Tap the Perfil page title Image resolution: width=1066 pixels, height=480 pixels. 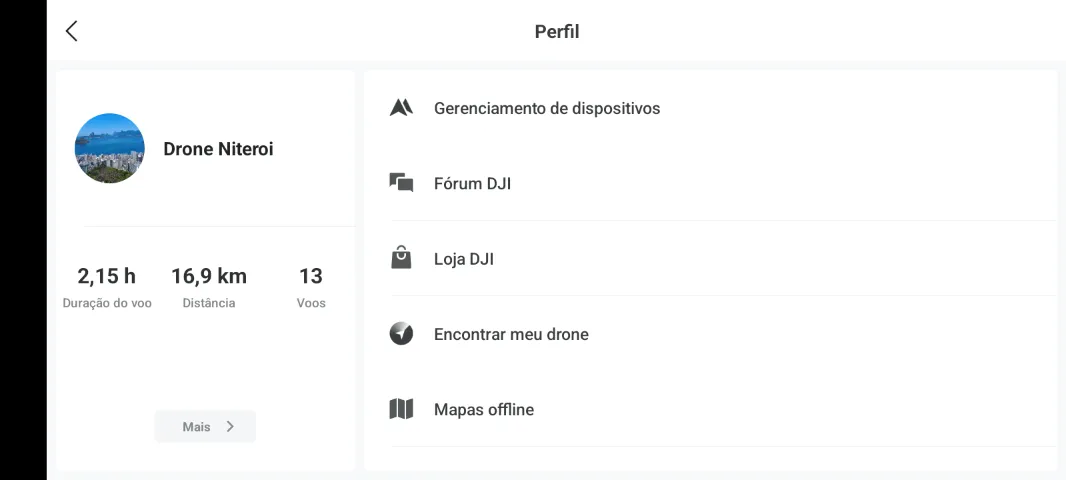(x=557, y=31)
